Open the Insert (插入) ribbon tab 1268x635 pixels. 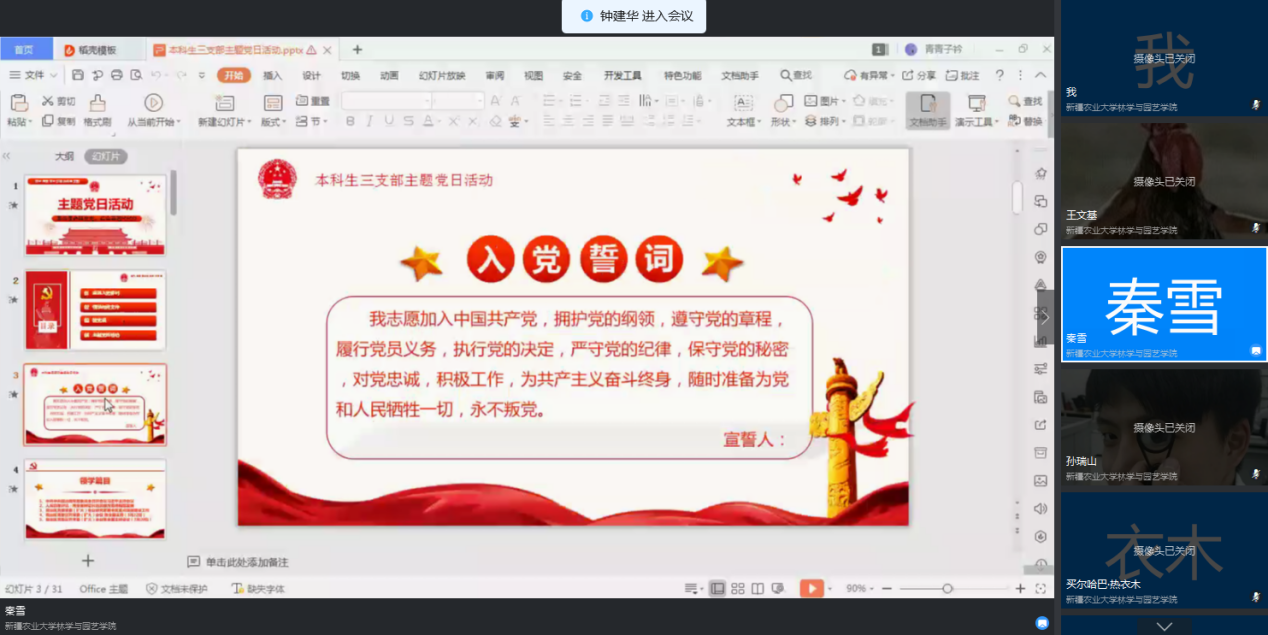point(272,75)
